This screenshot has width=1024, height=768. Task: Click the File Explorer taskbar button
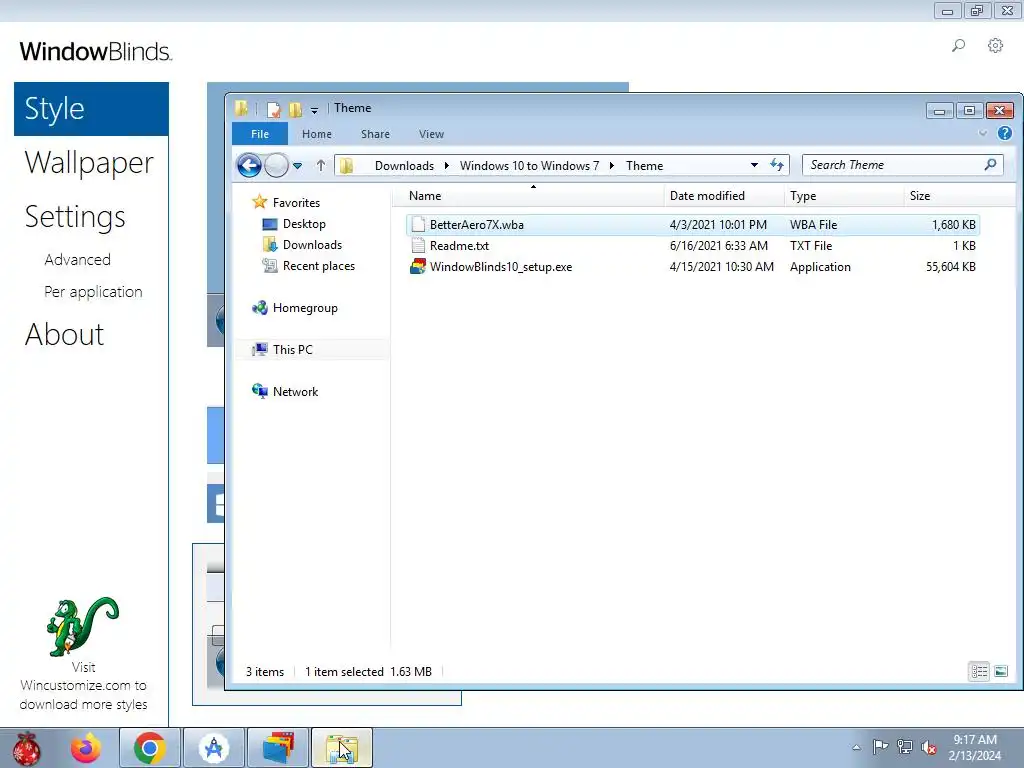pos(342,748)
